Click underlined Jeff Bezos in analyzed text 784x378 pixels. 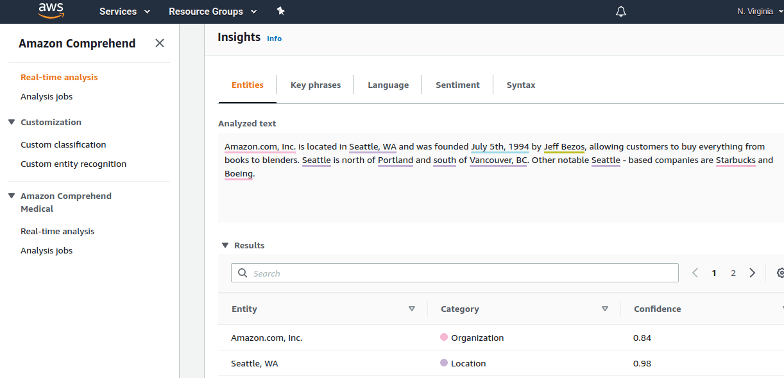click(564, 147)
